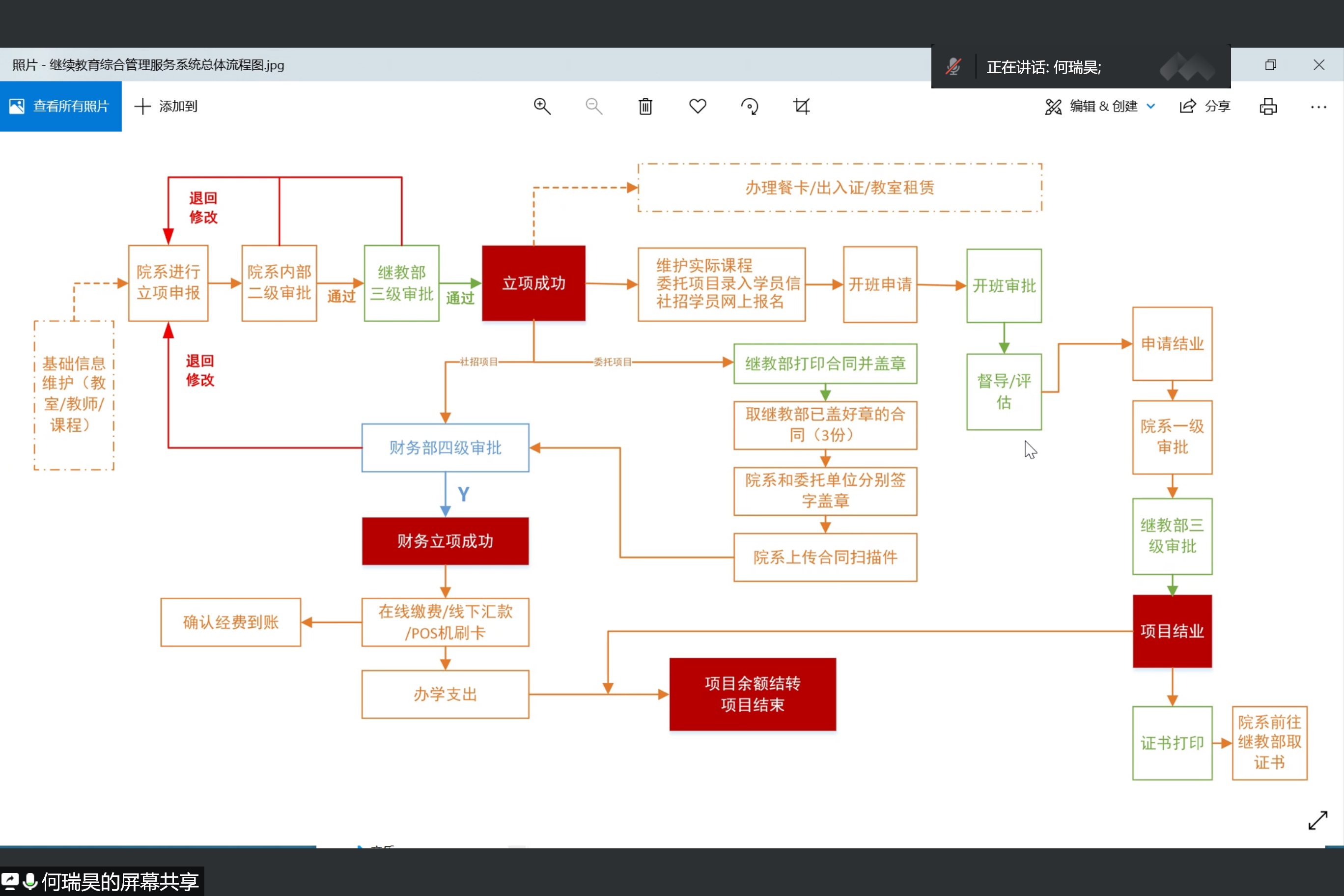Screen dimensions: 1344x896
Task: Click the zoom in magnifier icon
Action: click(x=542, y=106)
